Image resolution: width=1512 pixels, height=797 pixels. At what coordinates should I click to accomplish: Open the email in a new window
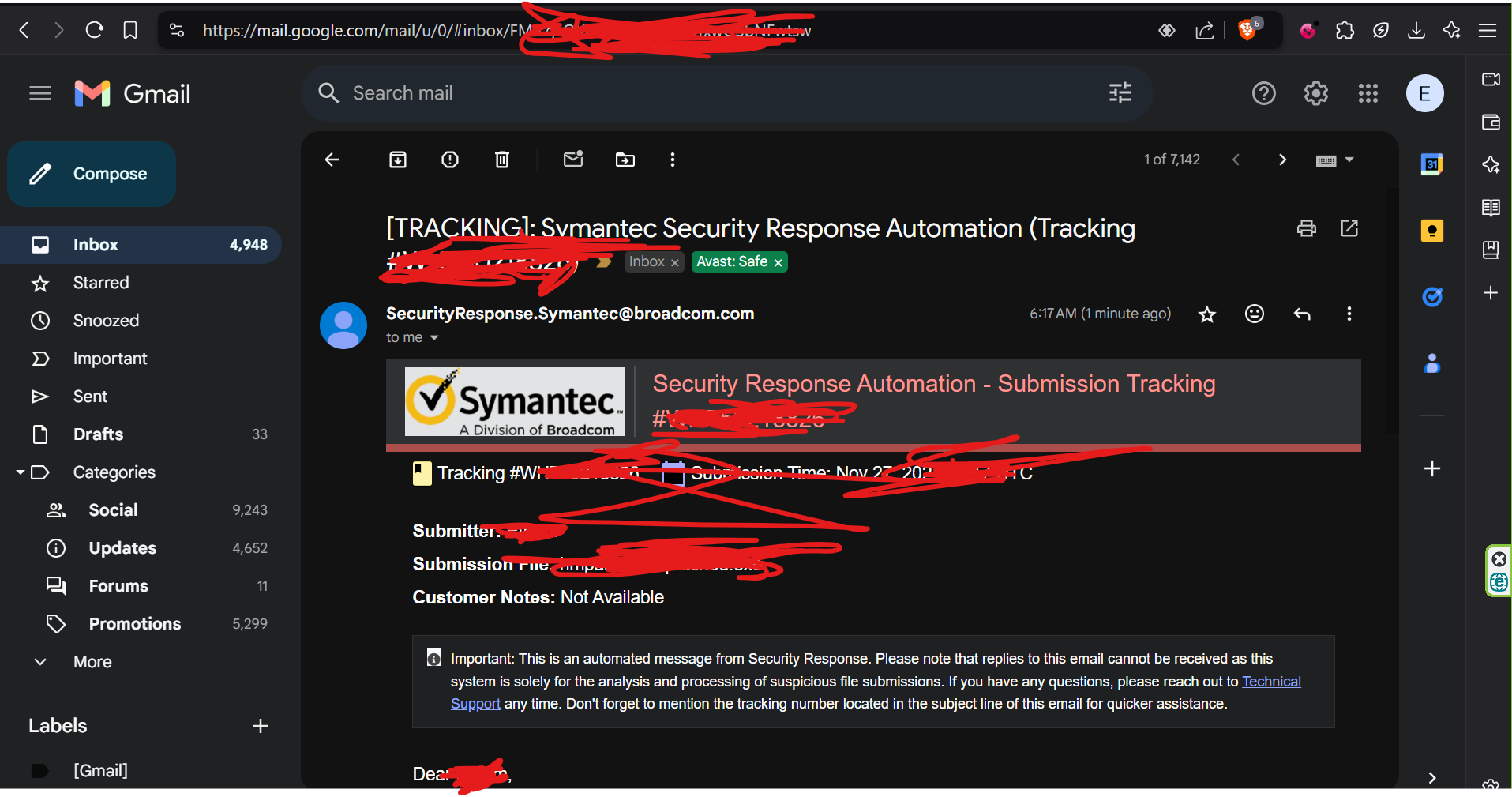(1349, 228)
